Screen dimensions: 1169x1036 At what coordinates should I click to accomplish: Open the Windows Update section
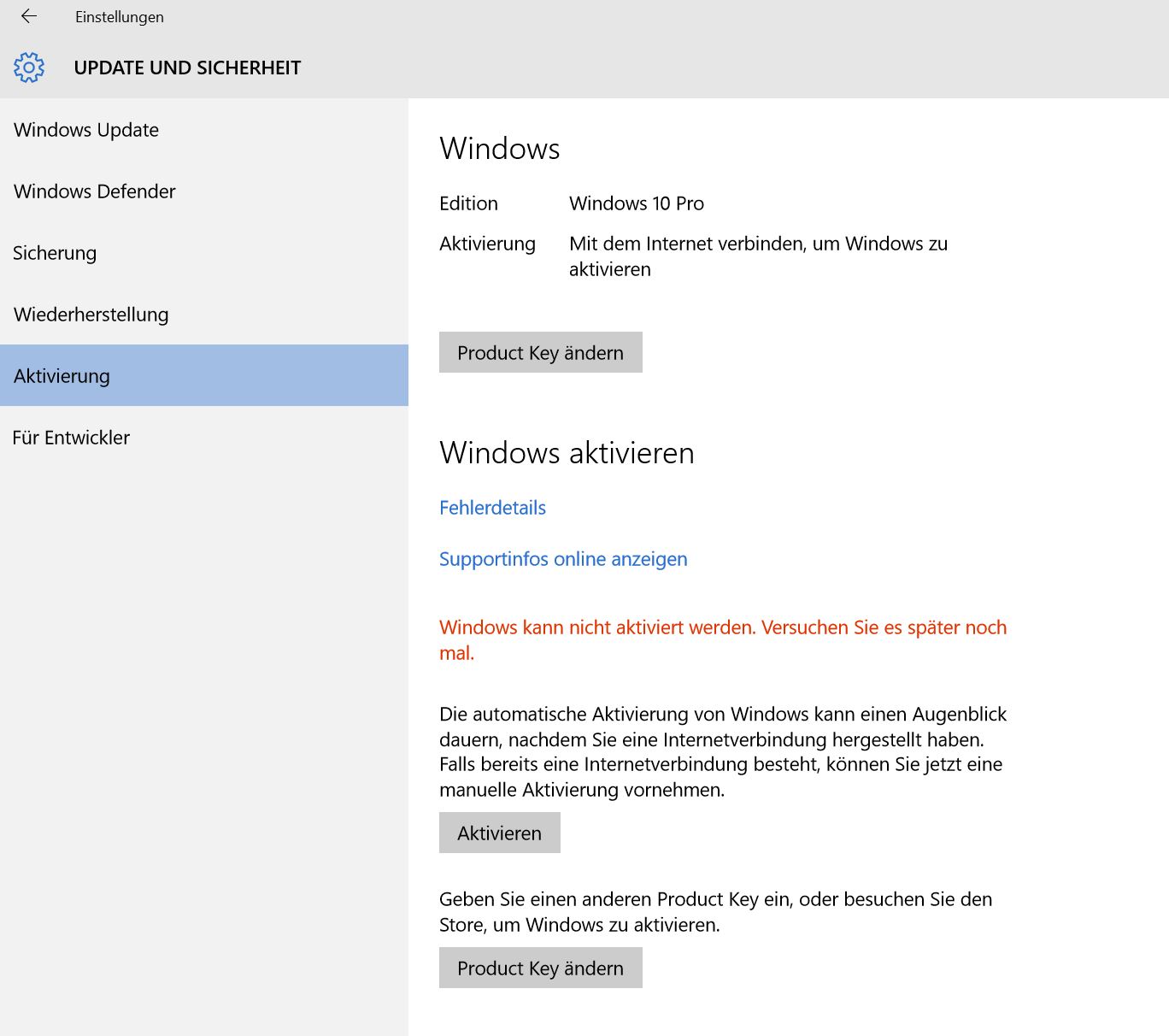coord(204,130)
